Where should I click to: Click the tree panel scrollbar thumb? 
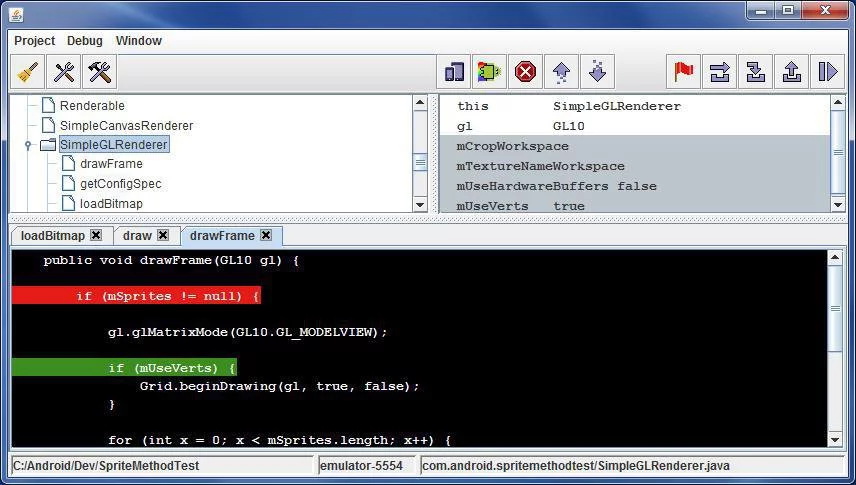pyautogui.click(x=420, y=162)
